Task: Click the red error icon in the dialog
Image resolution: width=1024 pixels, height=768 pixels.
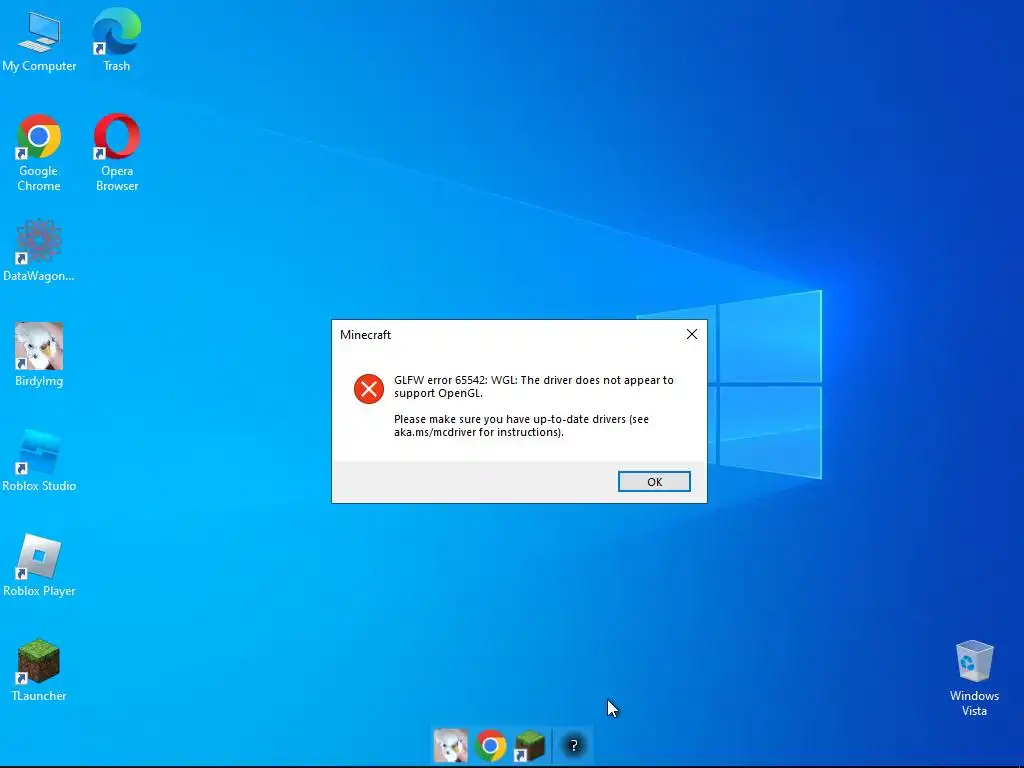Action: pyautogui.click(x=369, y=389)
